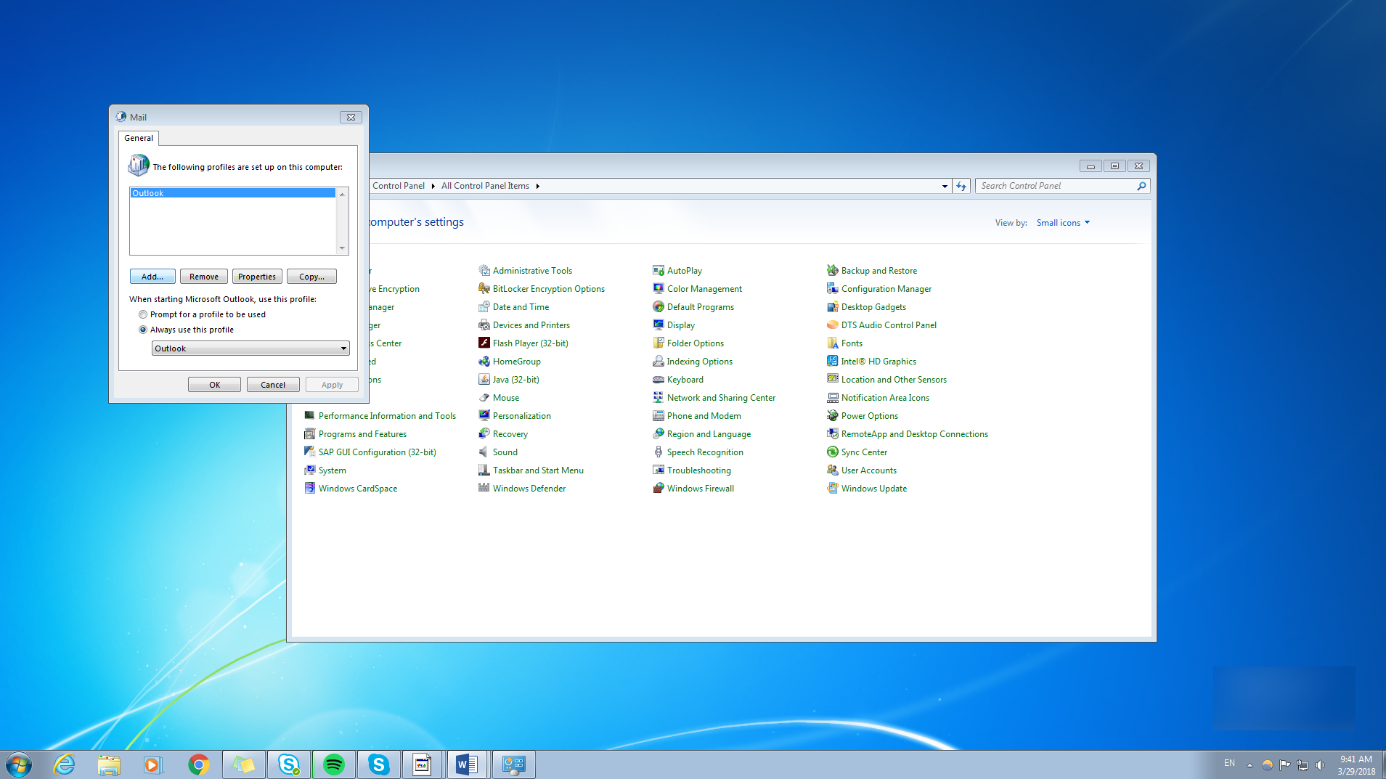The height and width of the screenshot is (779, 1386).
Task: Open Devices and Printers
Action: point(524,325)
